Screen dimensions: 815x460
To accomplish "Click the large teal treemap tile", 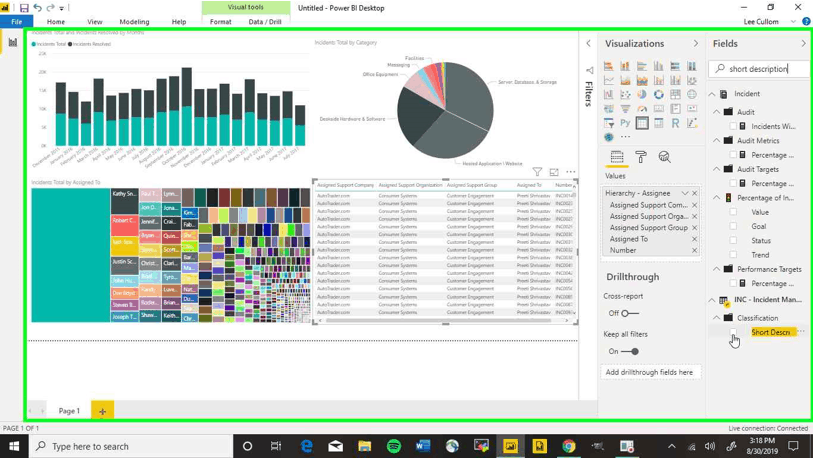I will (71, 255).
